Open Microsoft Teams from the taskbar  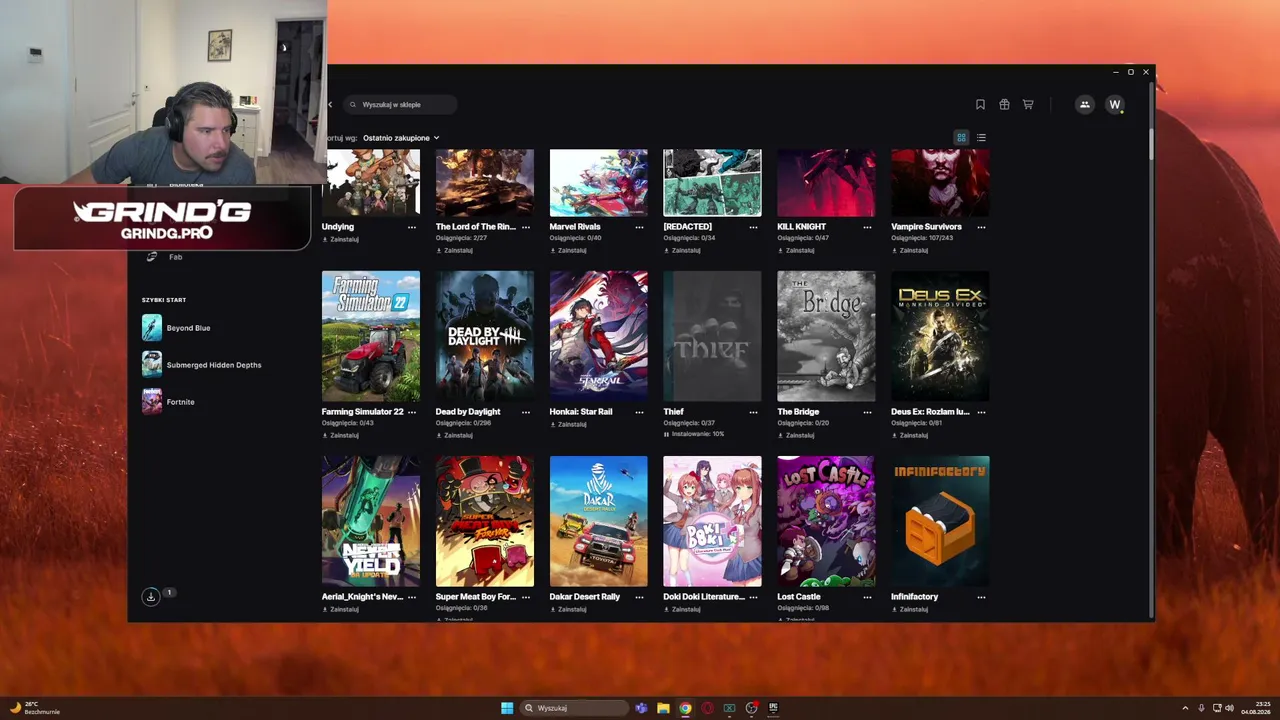pos(641,708)
